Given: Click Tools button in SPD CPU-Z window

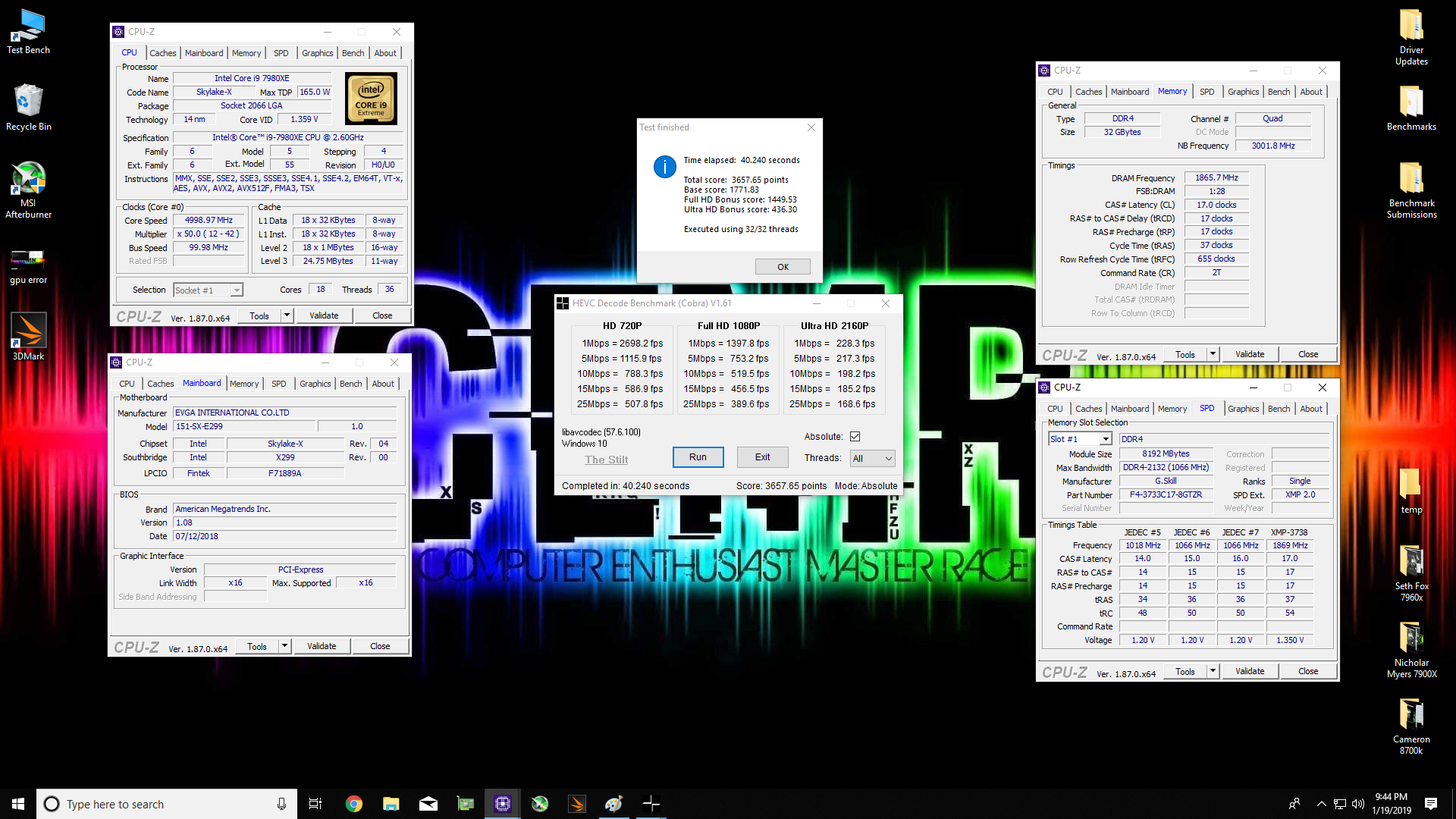Looking at the screenshot, I should (x=1185, y=671).
